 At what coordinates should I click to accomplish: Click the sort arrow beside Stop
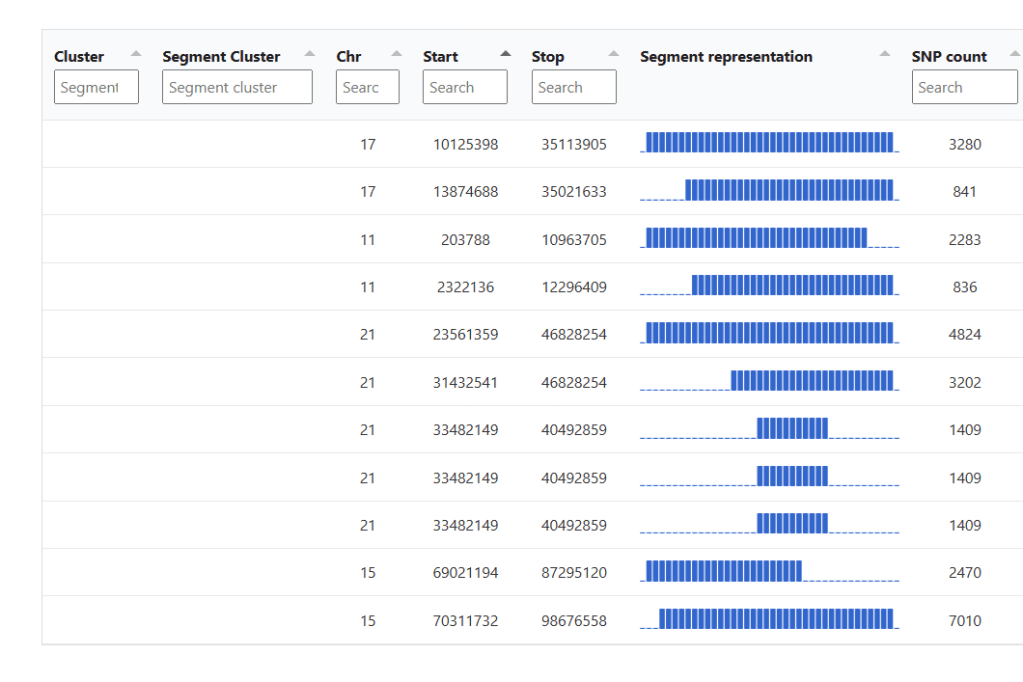point(613,54)
